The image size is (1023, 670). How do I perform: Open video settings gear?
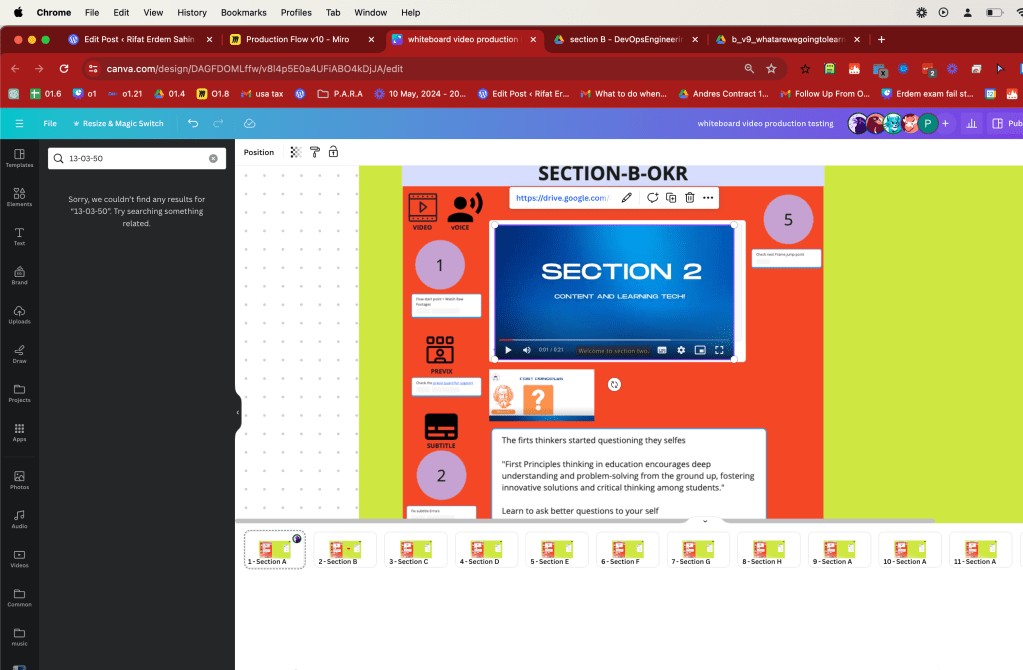681,350
